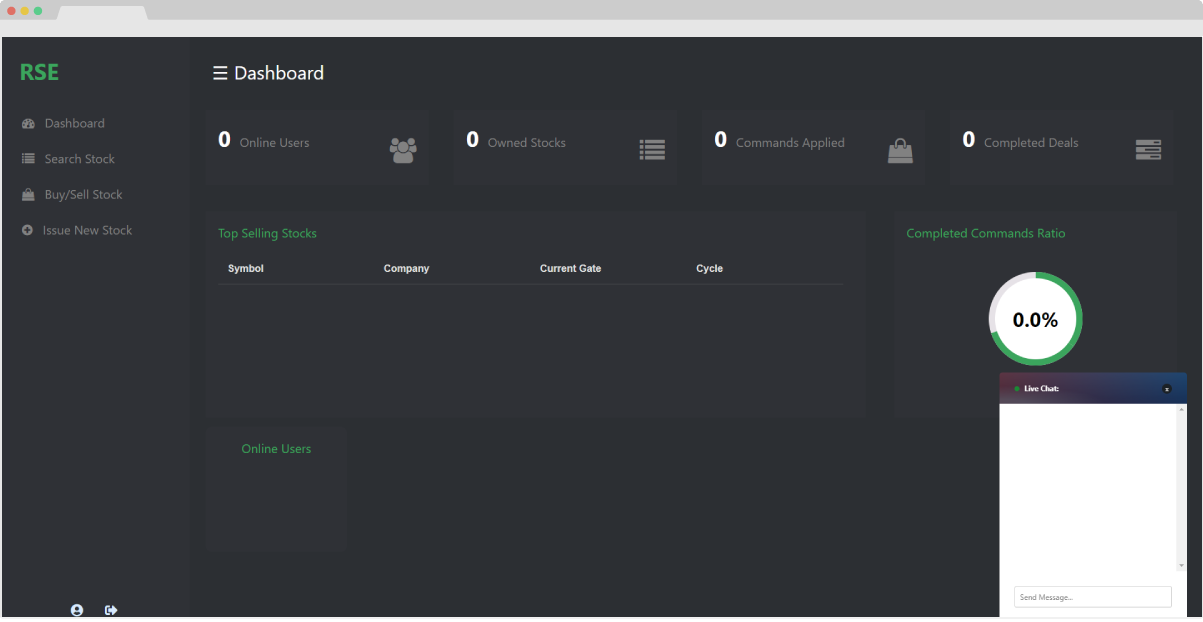Open Dashboard in the sidebar
The height and width of the screenshot is (622, 1203).
click(74, 123)
